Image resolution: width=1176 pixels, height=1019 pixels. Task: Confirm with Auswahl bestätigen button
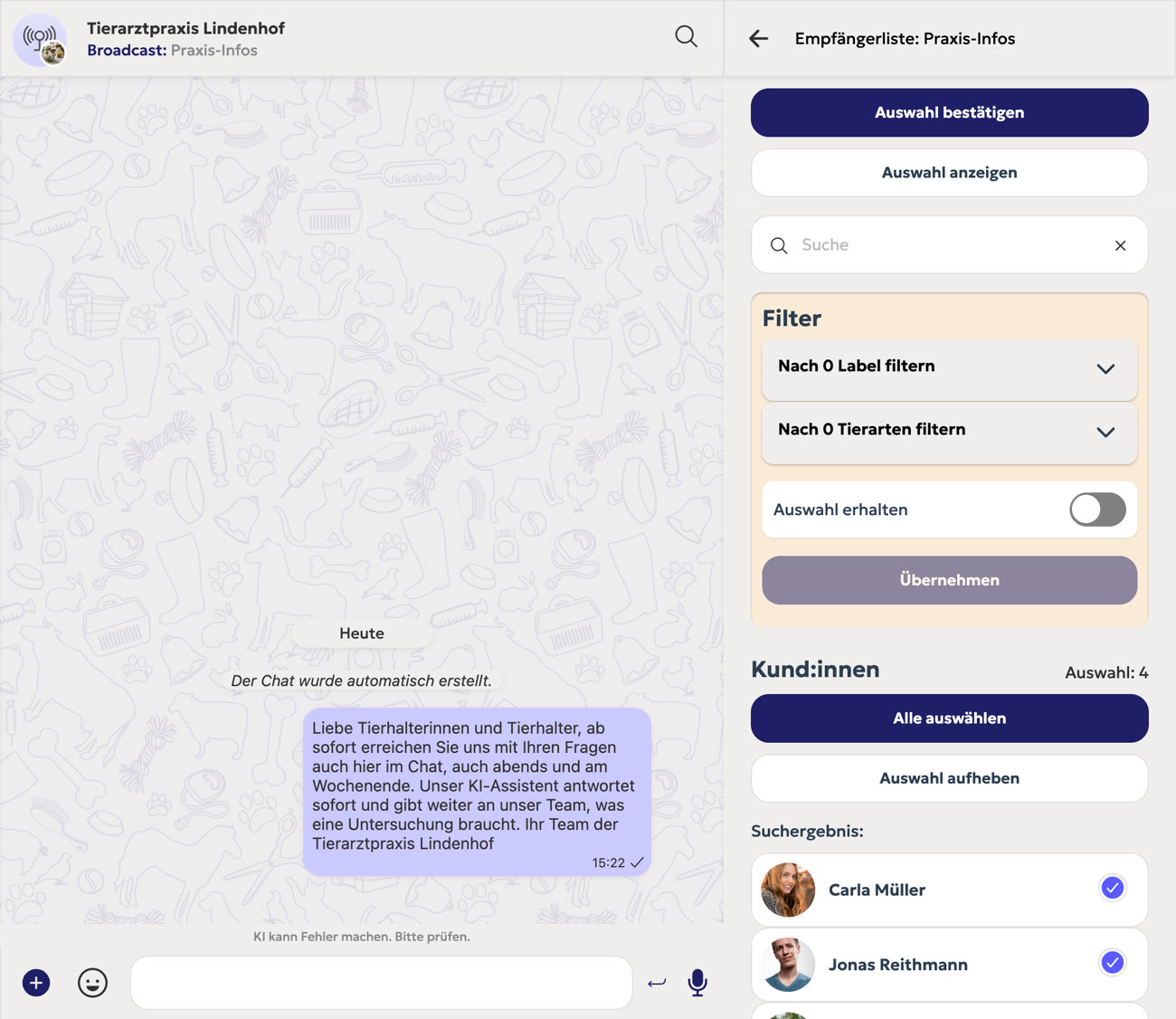point(950,112)
